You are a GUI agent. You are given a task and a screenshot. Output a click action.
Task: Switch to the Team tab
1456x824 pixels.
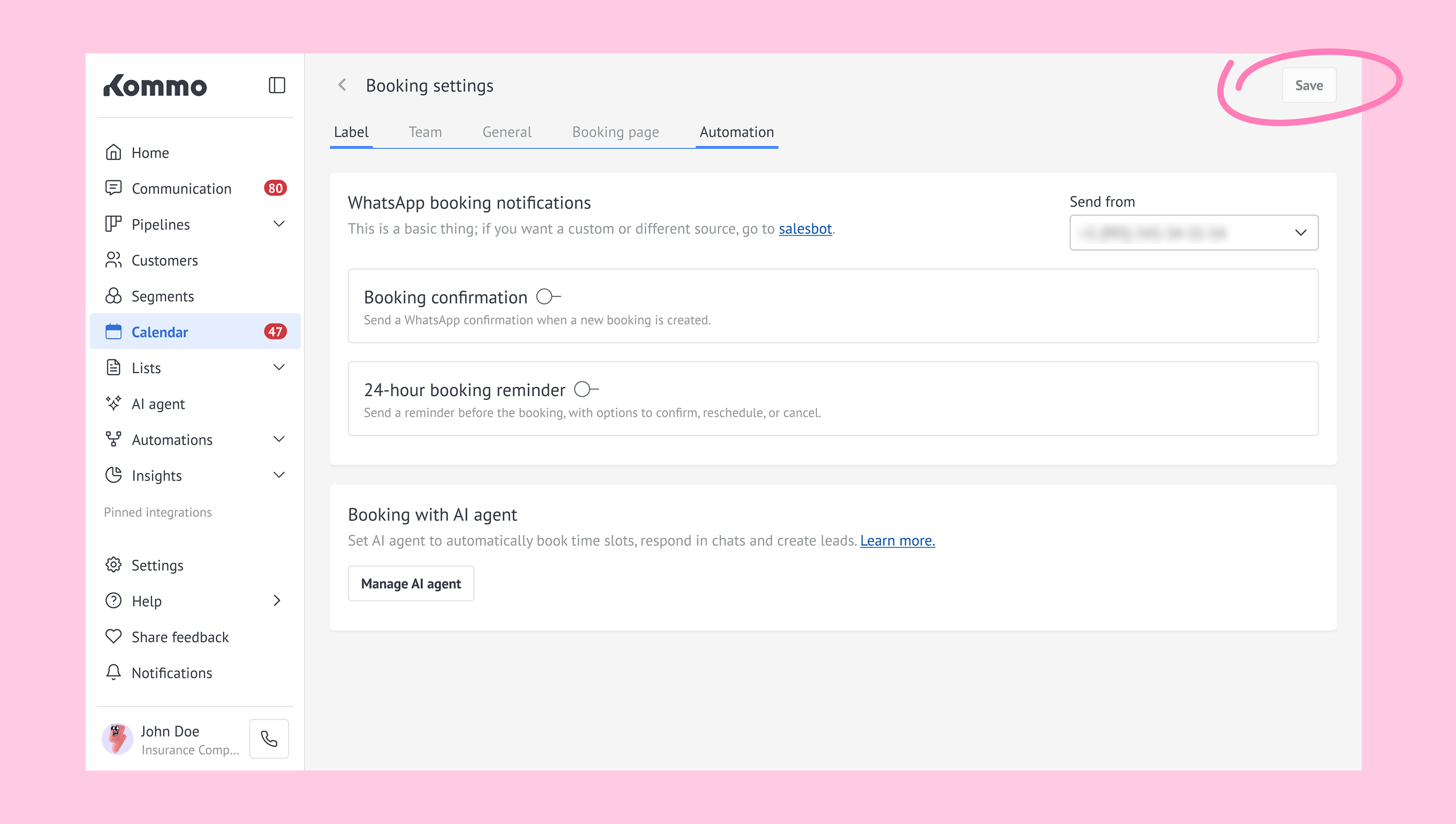(x=425, y=133)
